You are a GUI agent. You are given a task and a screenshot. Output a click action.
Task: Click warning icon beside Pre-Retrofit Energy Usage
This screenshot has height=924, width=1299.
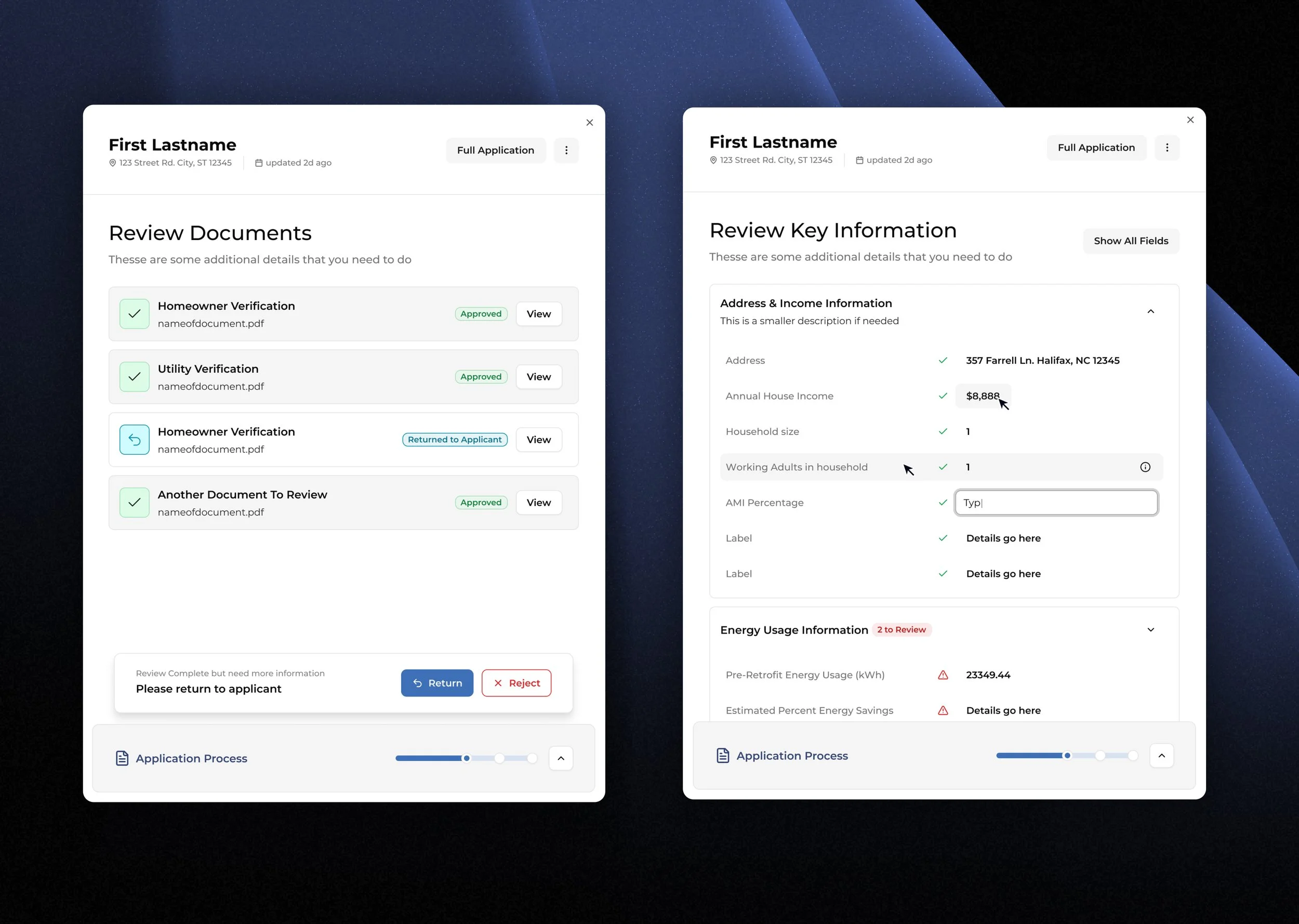(x=943, y=675)
